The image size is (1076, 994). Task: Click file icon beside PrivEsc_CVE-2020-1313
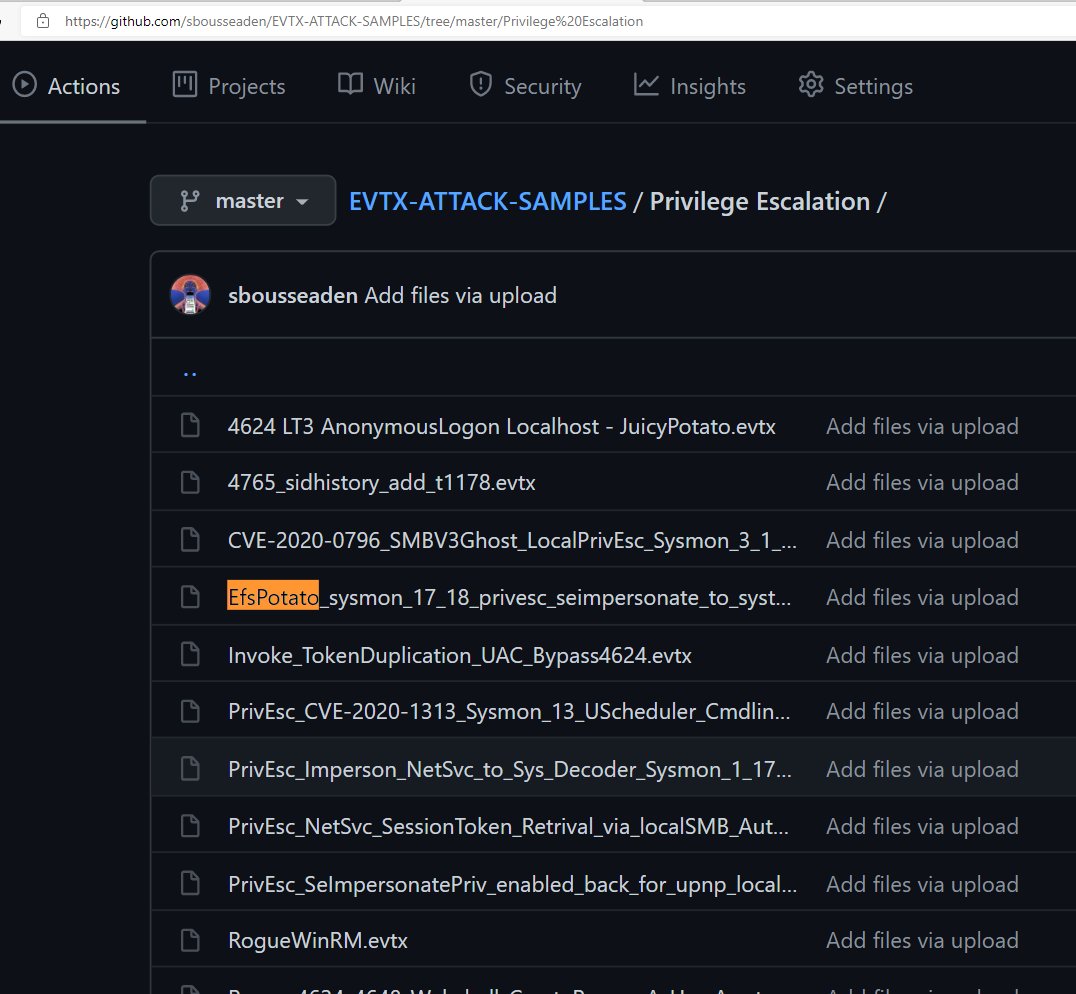click(x=190, y=711)
